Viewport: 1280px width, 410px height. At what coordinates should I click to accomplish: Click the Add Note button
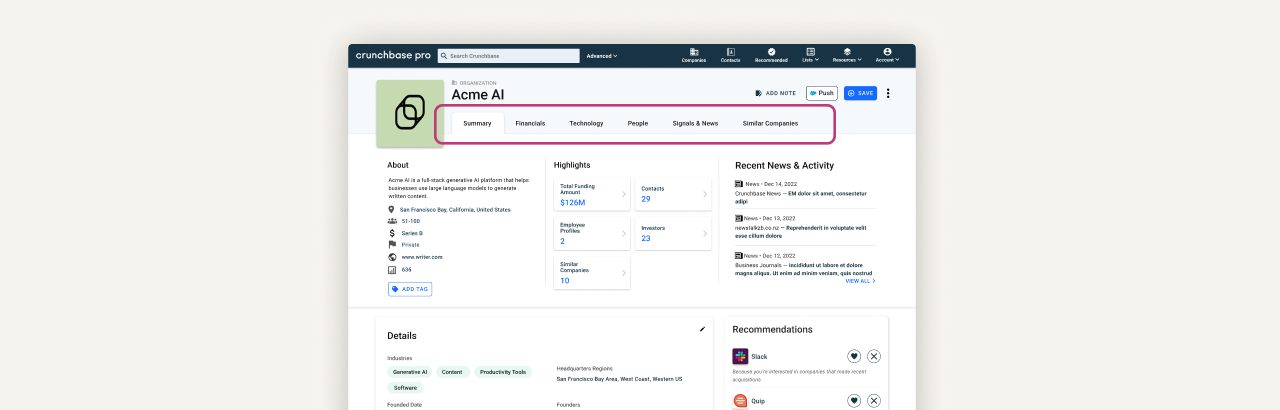pyautogui.click(x=776, y=93)
